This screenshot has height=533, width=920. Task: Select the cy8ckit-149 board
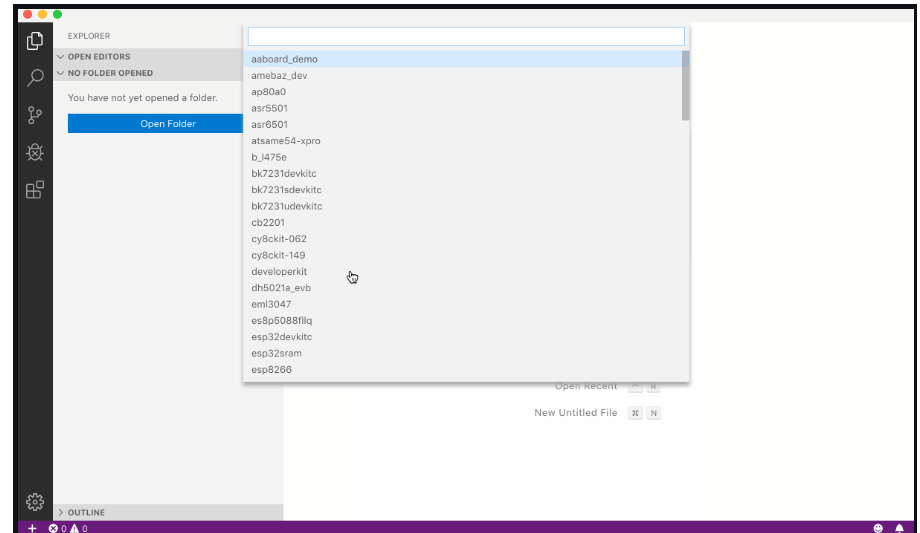tap(462, 255)
